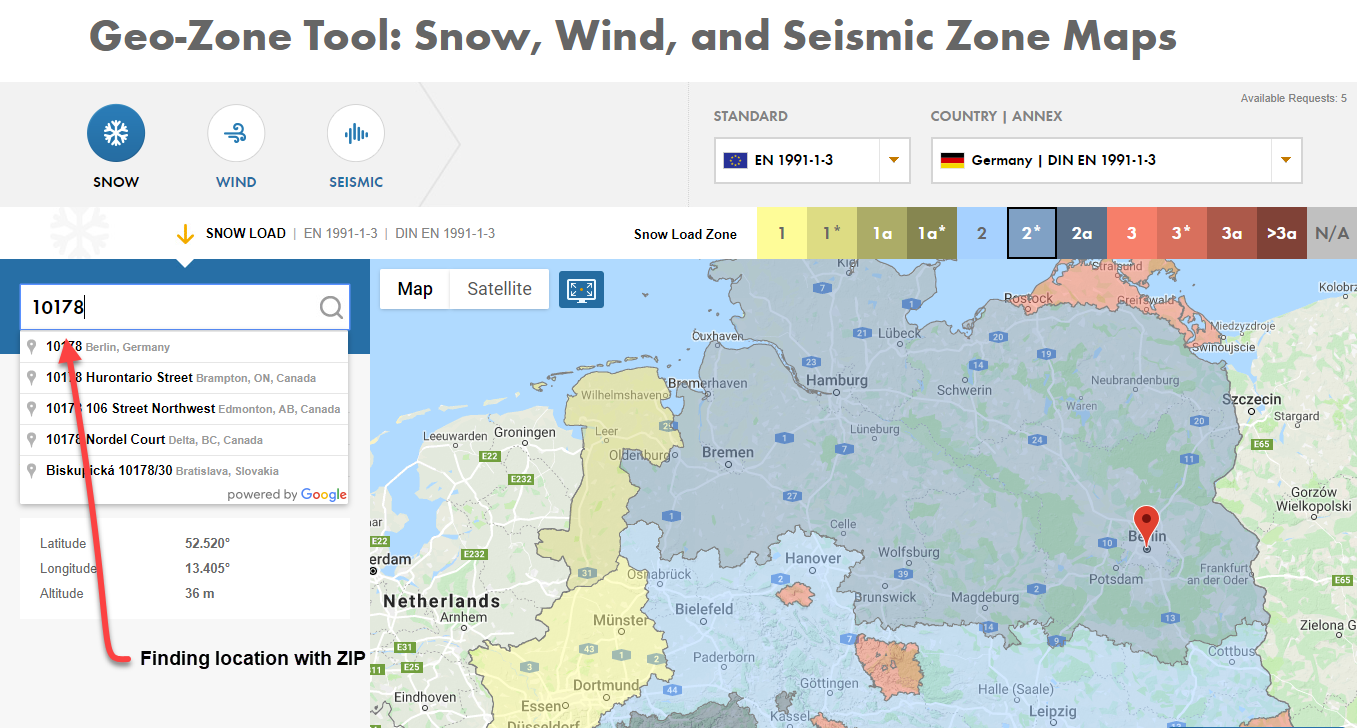Select the Snow load mode icon
Viewport: 1357px width, 728px height.
[x=116, y=132]
